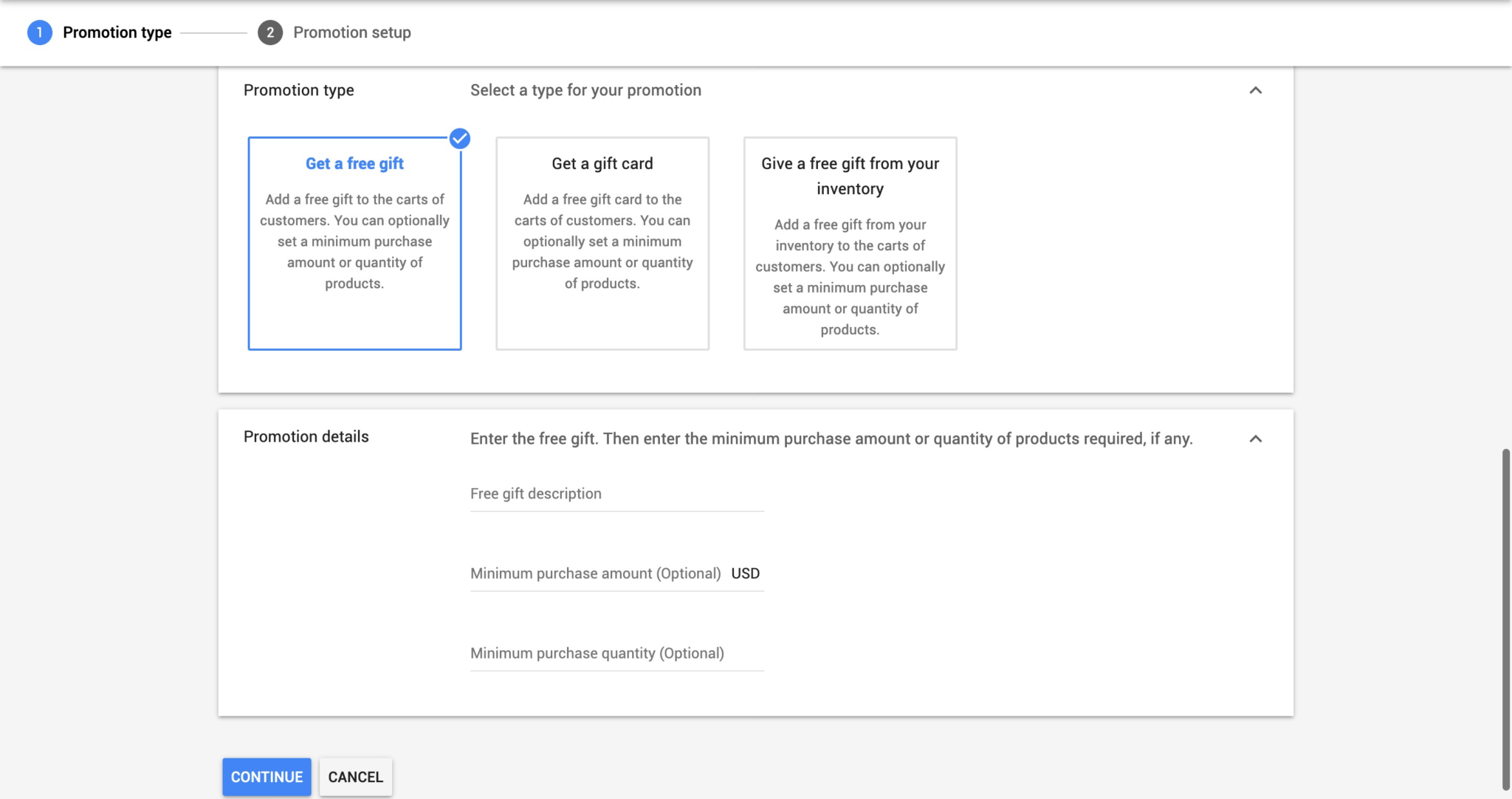Focus the Free gift description field

[617, 494]
